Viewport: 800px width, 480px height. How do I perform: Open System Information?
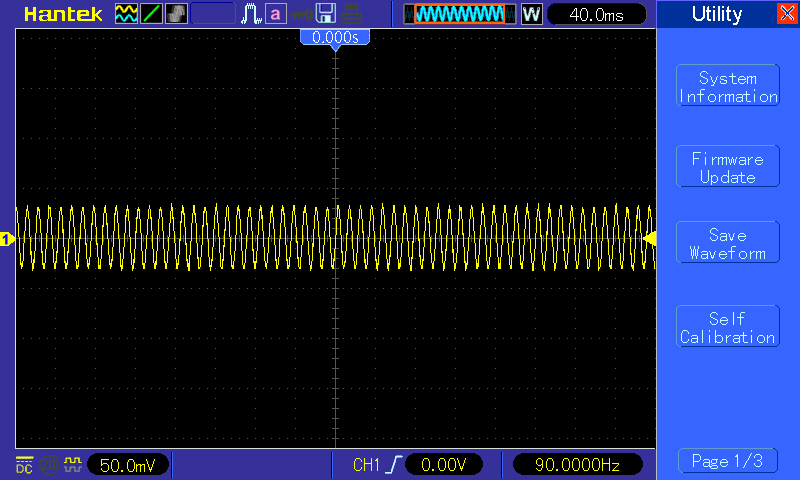tap(728, 85)
